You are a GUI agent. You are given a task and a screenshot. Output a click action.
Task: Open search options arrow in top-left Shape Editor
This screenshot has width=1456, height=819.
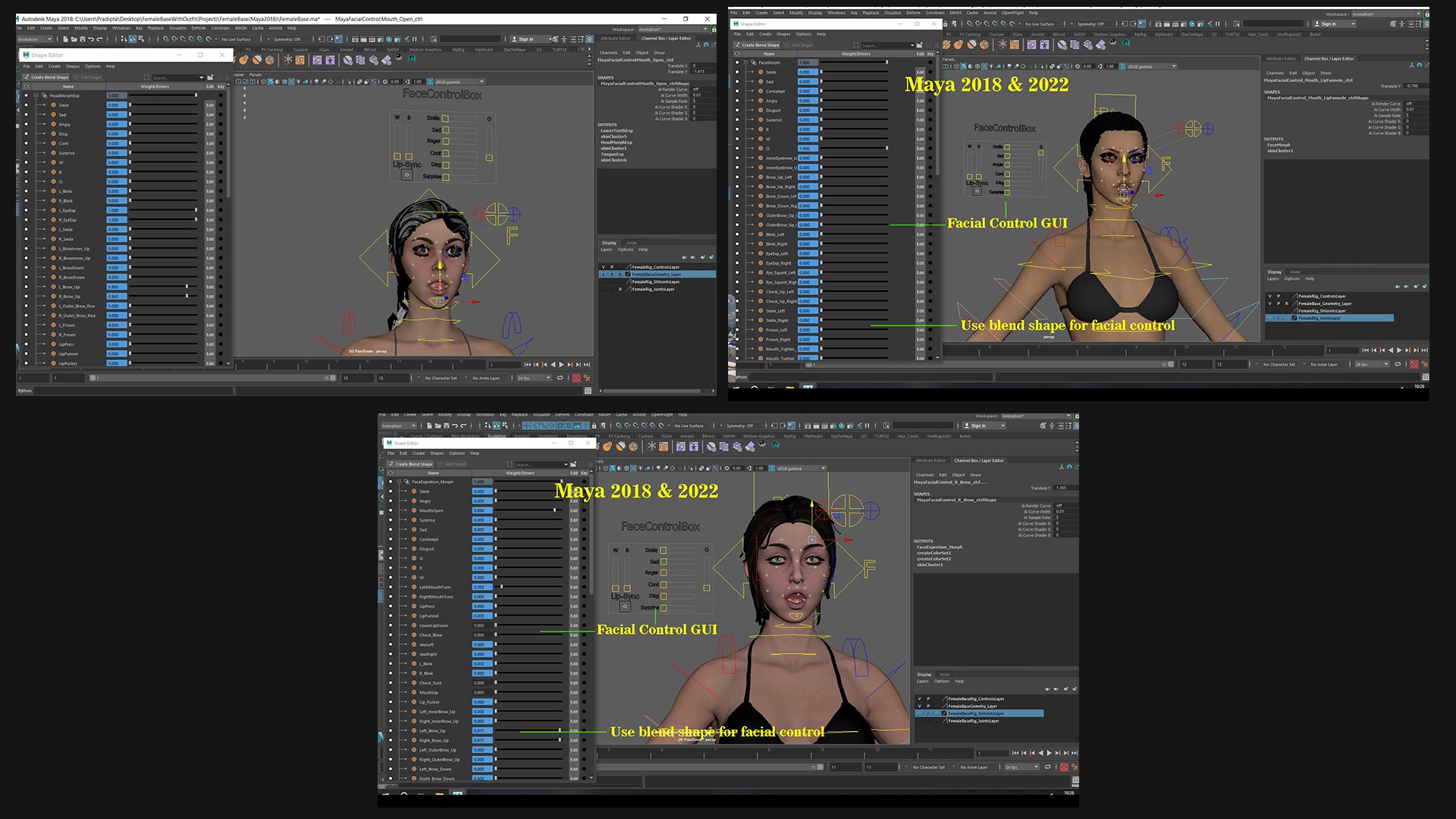click(x=202, y=77)
